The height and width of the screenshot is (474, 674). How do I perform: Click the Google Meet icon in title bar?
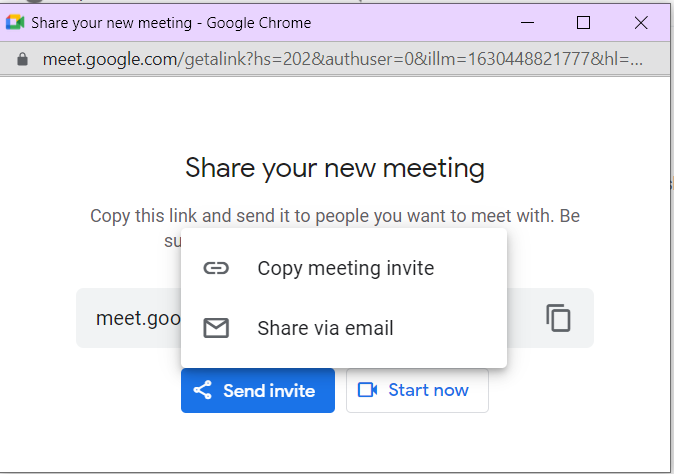[16, 22]
